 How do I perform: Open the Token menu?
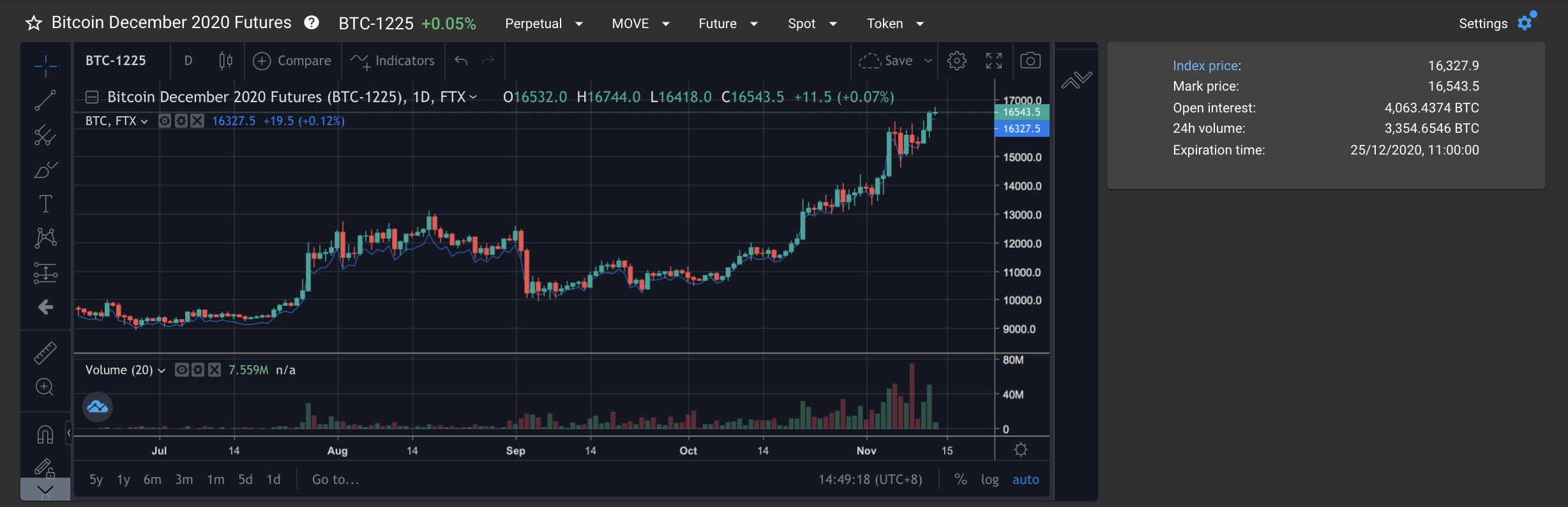[x=896, y=24]
